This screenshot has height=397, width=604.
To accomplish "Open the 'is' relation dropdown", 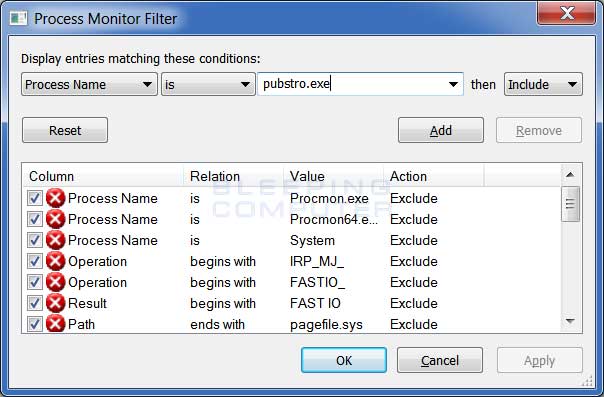I will click(x=208, y=84).
